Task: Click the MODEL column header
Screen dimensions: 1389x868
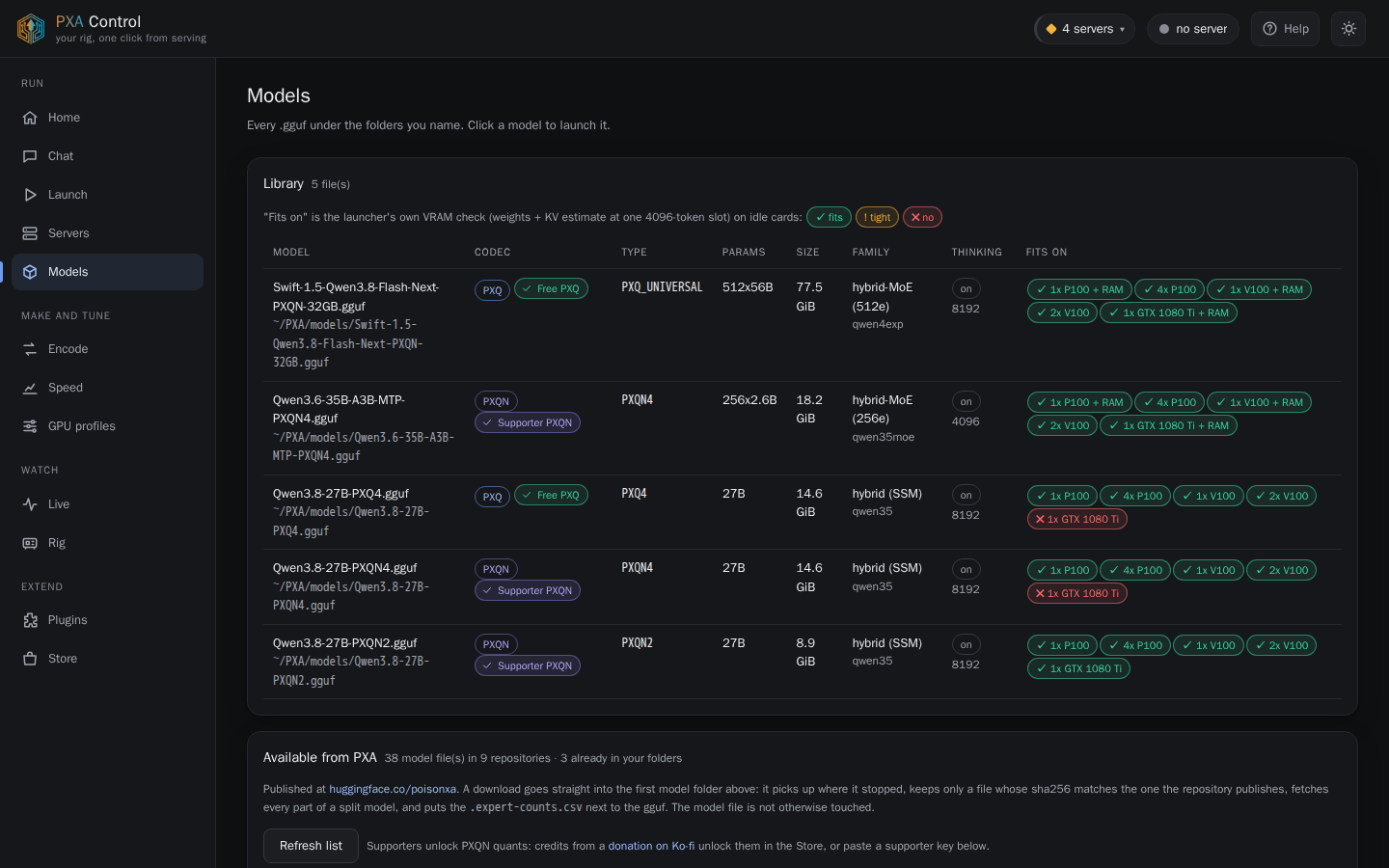Action: click(291, 253)
